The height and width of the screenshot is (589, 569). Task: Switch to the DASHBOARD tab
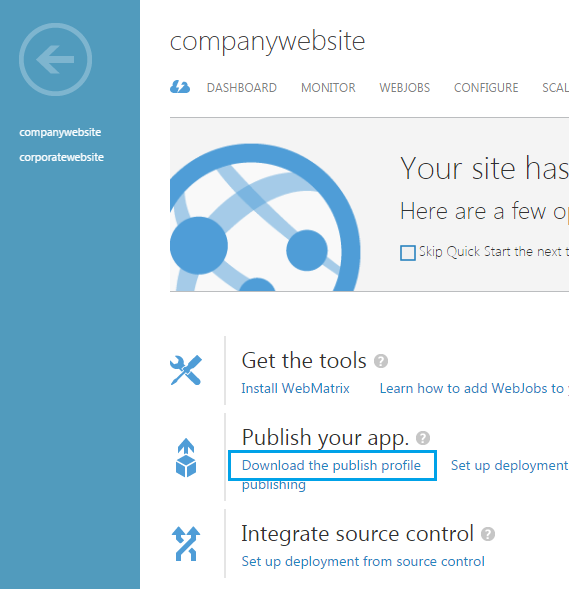pos(242,88)
